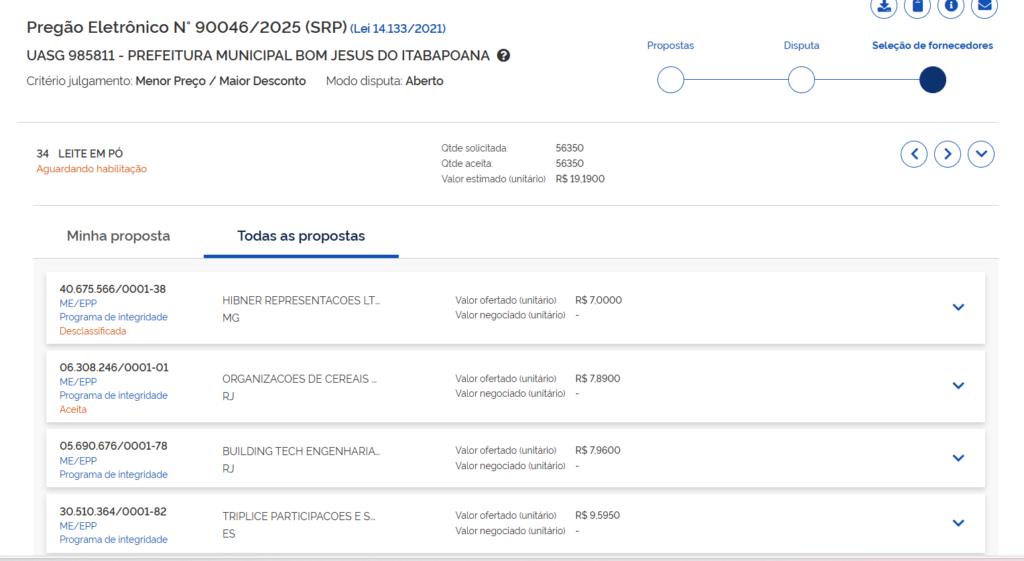Click the HIBNER REPRESENTACOES LT... company name
The height and width of the screenshot is (561, 1024).
(x=301, y=300)
